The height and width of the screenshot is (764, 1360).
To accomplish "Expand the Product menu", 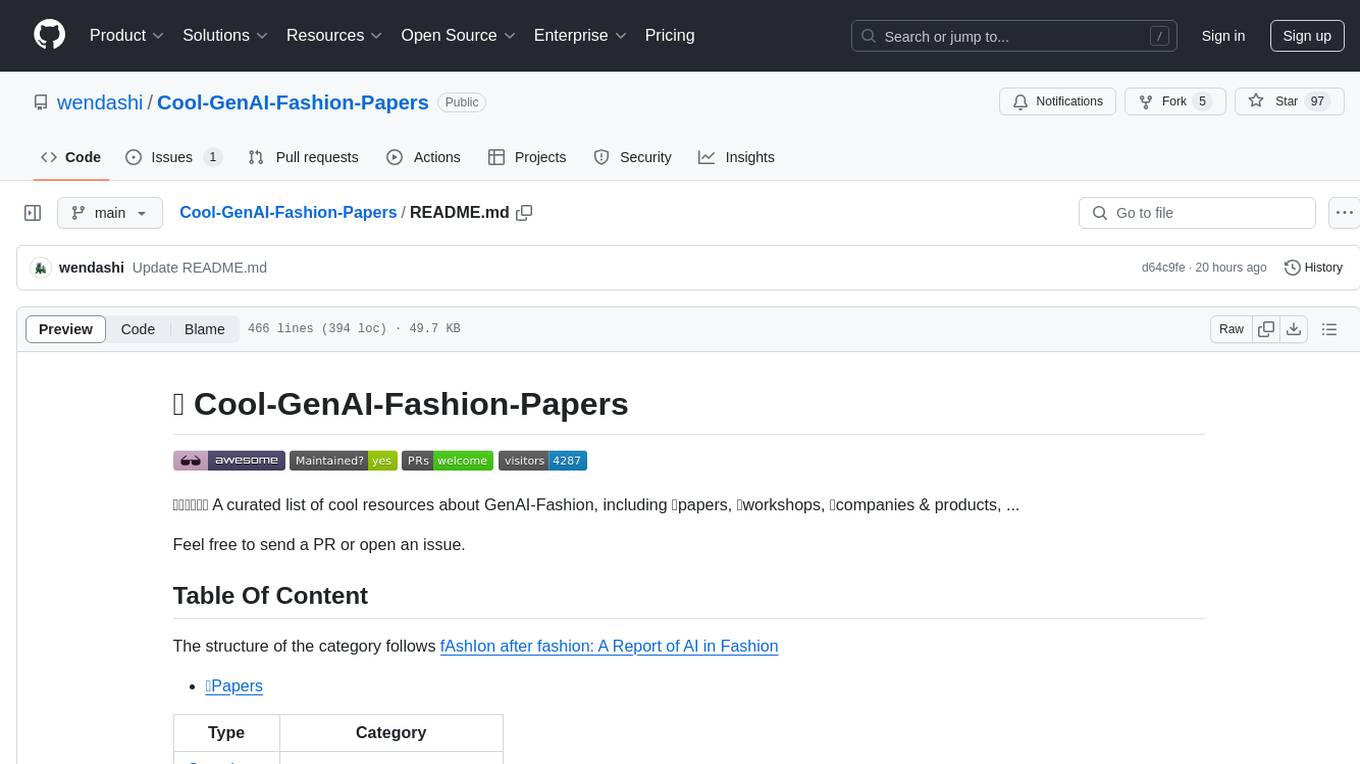I will (x=127, y=35).
